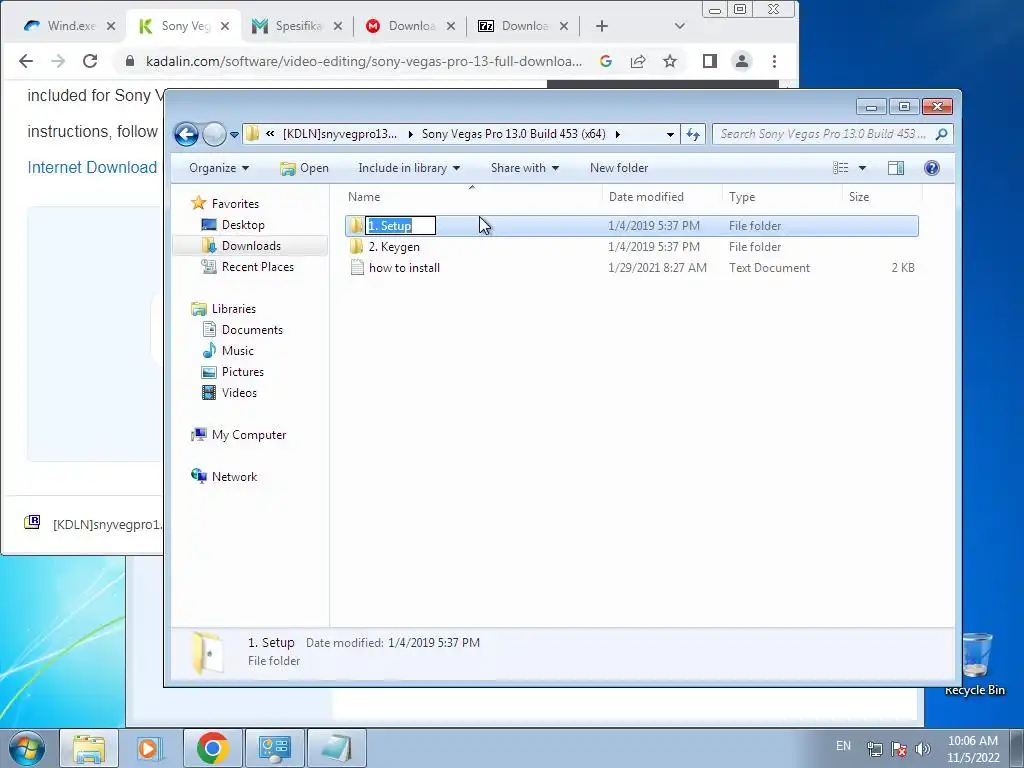Image resolution: width=1024 pixels, height=768 pixels.
Task: Go to Downloads in the navigation pane
Action: pyautogui.click(x=251, y=246)
